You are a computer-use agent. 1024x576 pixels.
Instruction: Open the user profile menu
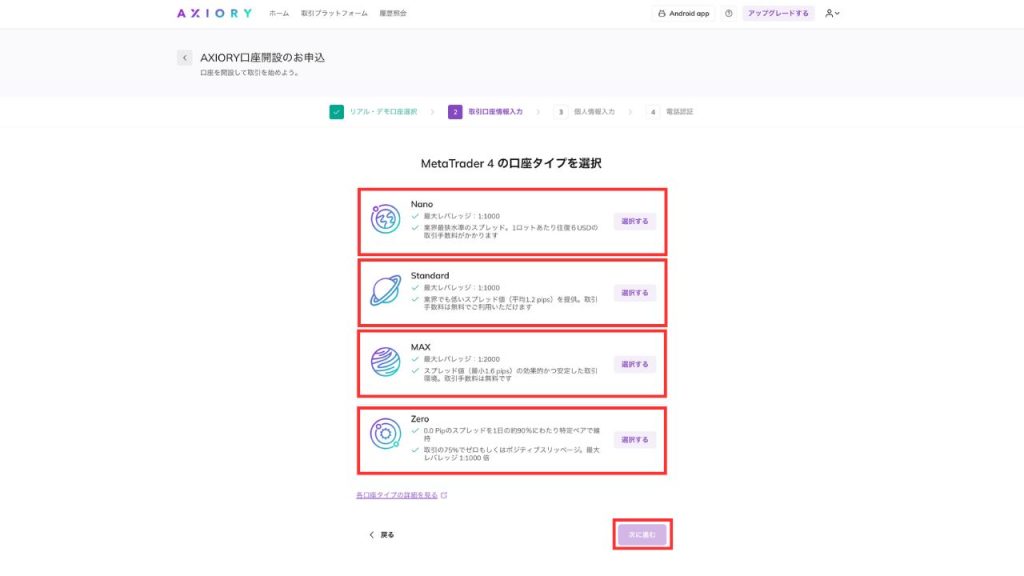pos(832,14)
